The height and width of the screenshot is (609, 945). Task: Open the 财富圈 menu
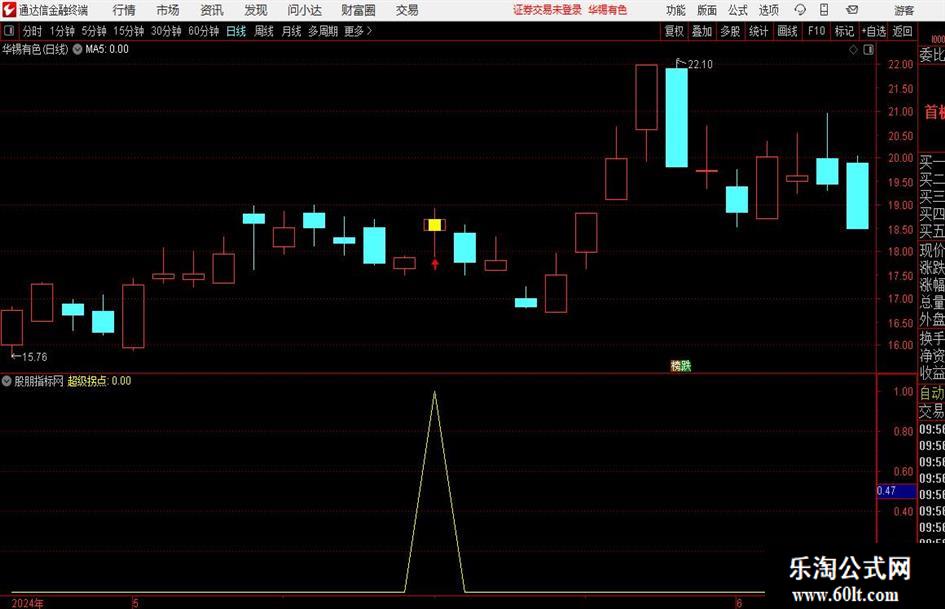(358, 10)
